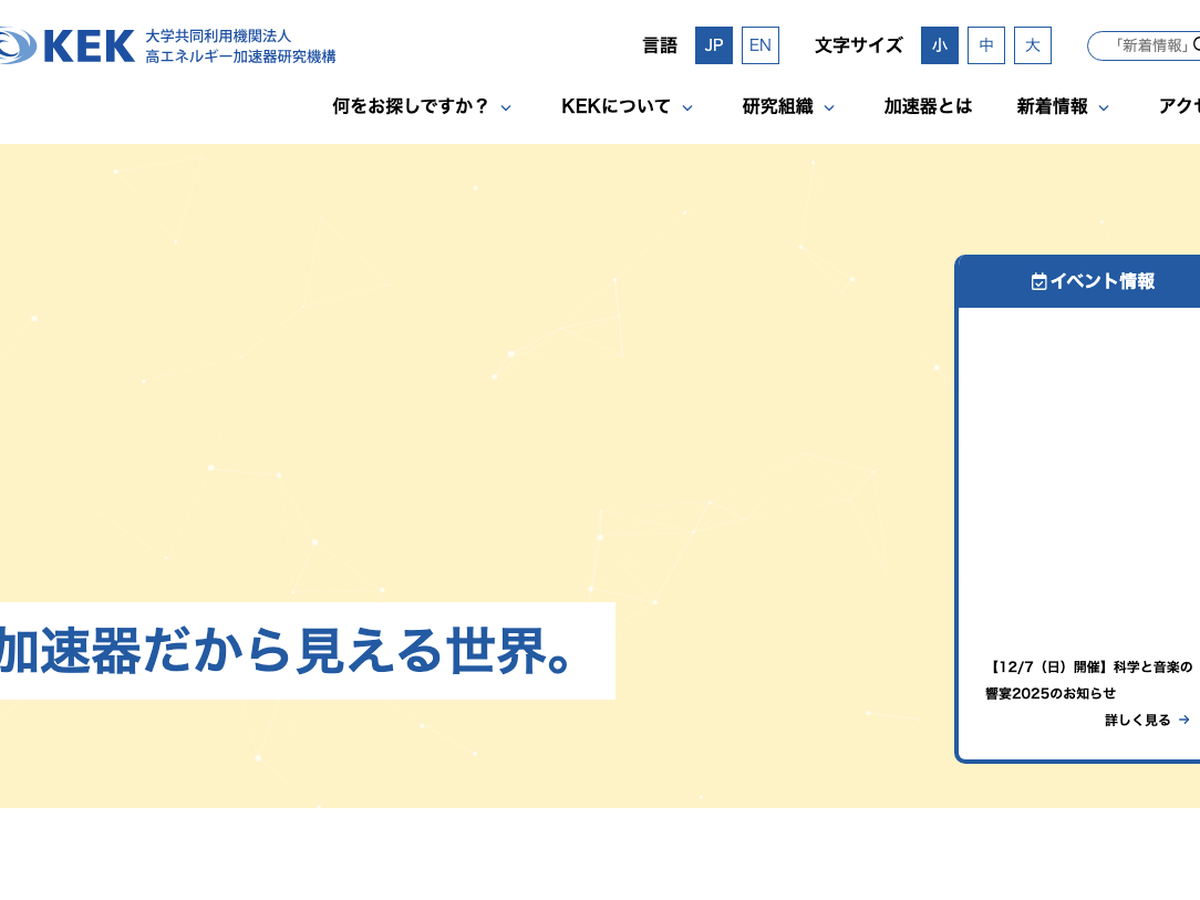Set font size to 小
The height and width of the screenshot is (900, 1200).
(939, 46)
